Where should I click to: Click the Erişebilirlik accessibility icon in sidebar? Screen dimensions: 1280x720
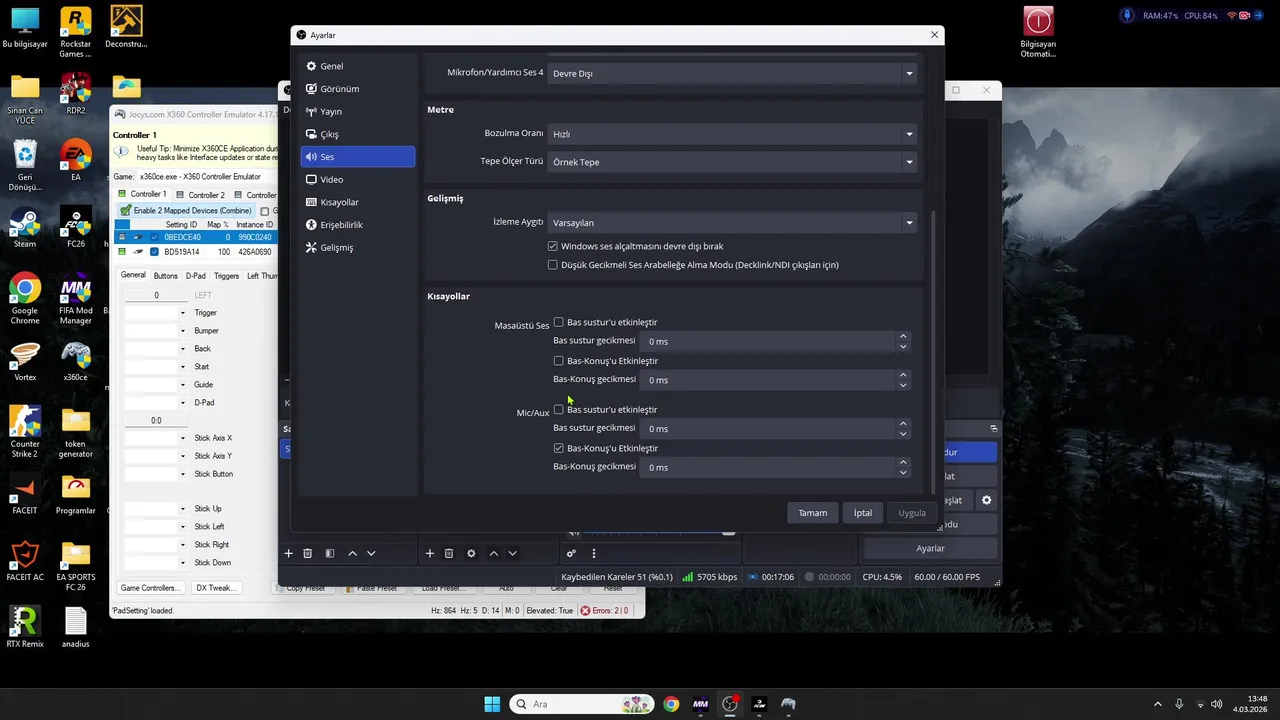point(311,225)
